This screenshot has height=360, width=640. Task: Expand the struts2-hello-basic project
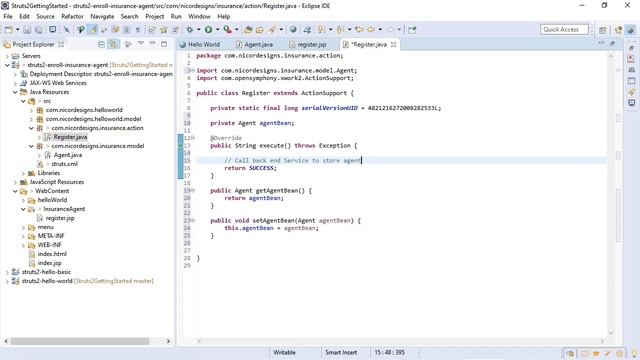(x=7, y=272)
